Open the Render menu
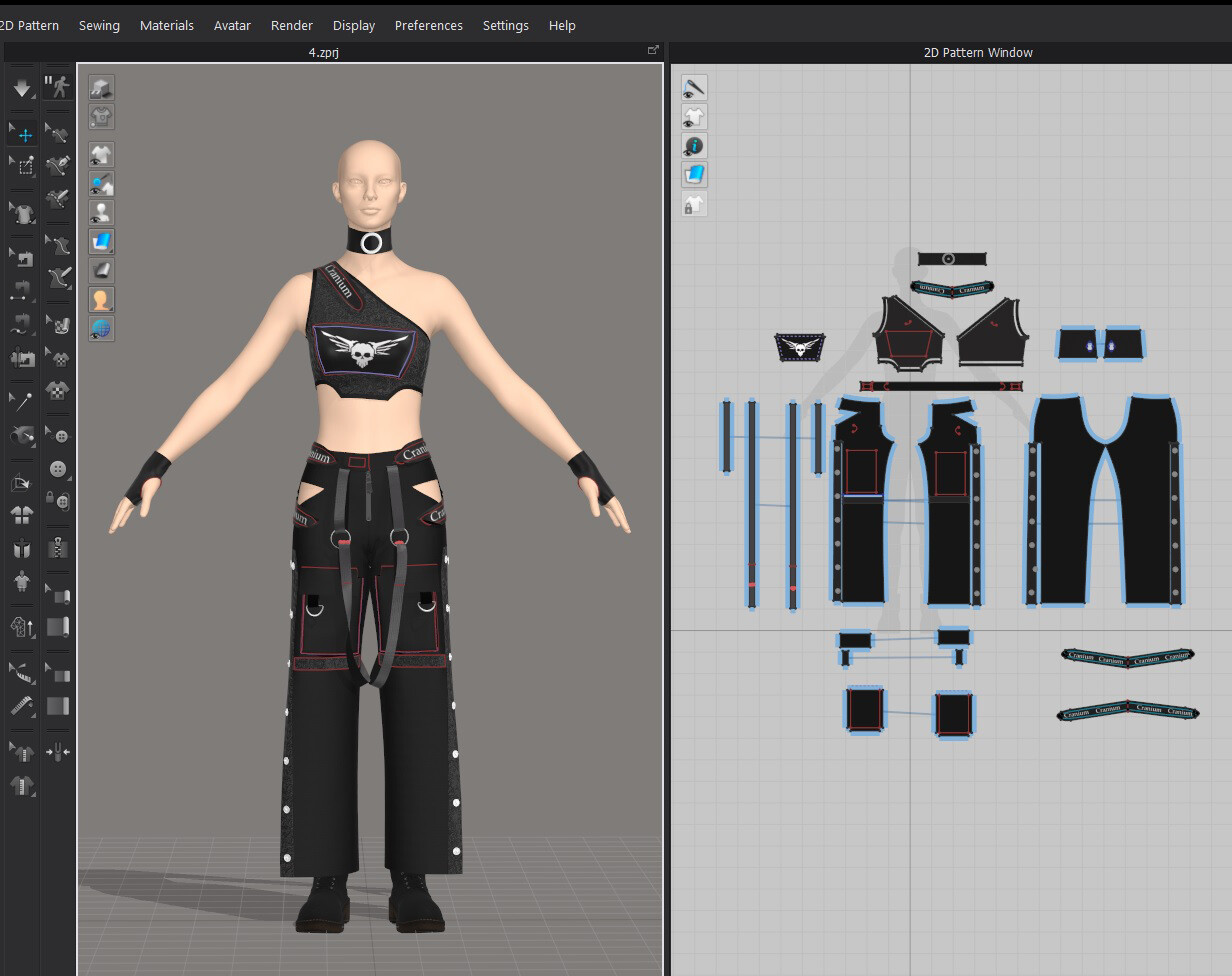 click(291, 25)
